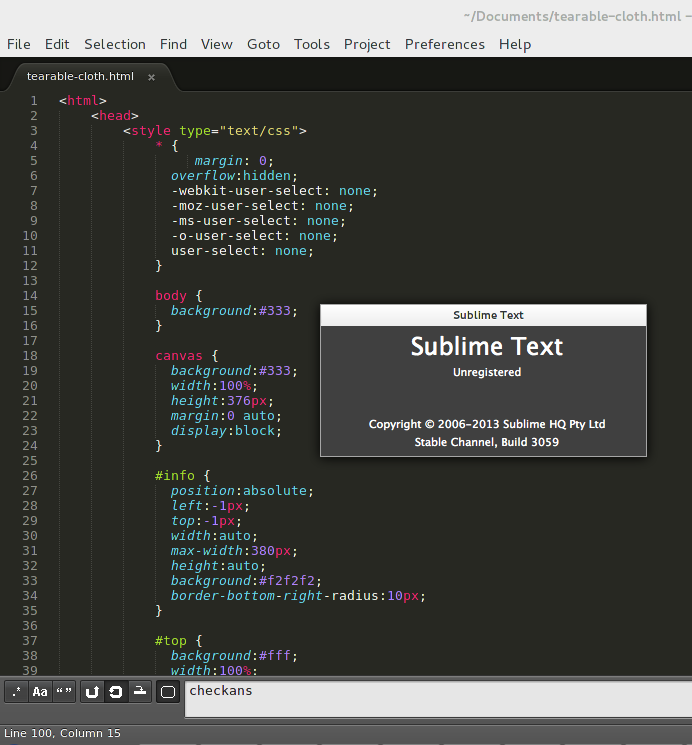Toggle the in-selection search option
692x745 pixels.
tap(141, 692)
